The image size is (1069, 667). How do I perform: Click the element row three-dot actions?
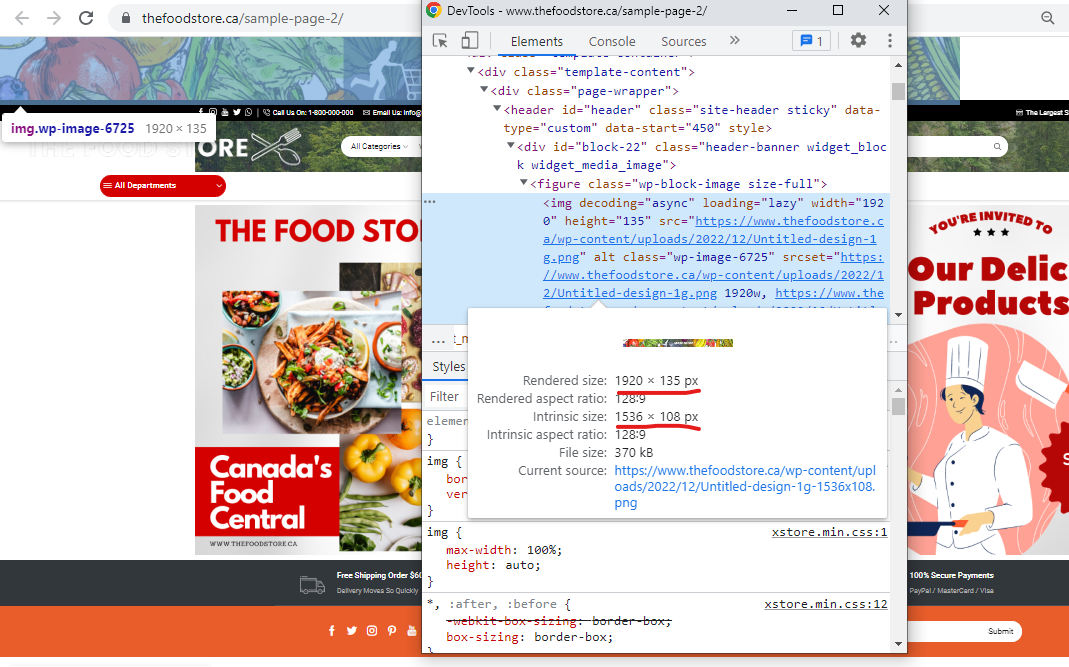[x=430, y=202]
